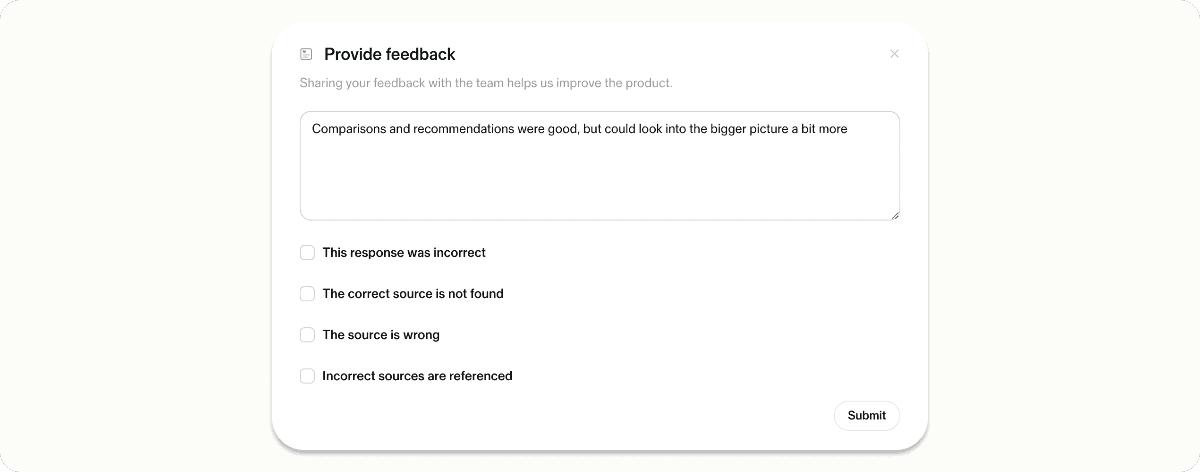Click the 'Incorrect sources are referenced' label text
1200x472 pixels.
[417, 376]
